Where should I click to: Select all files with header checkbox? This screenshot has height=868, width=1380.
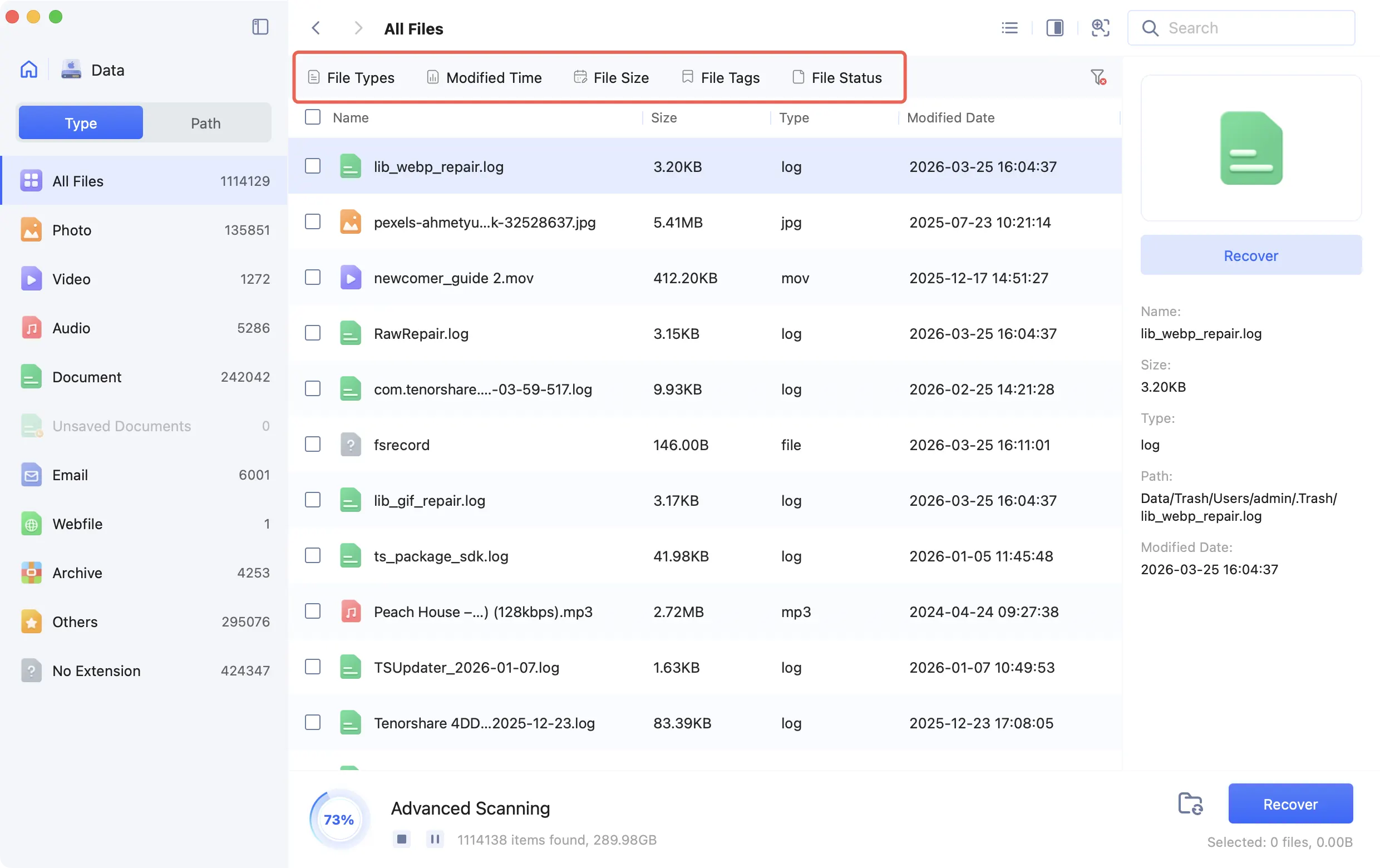(312, 117)
